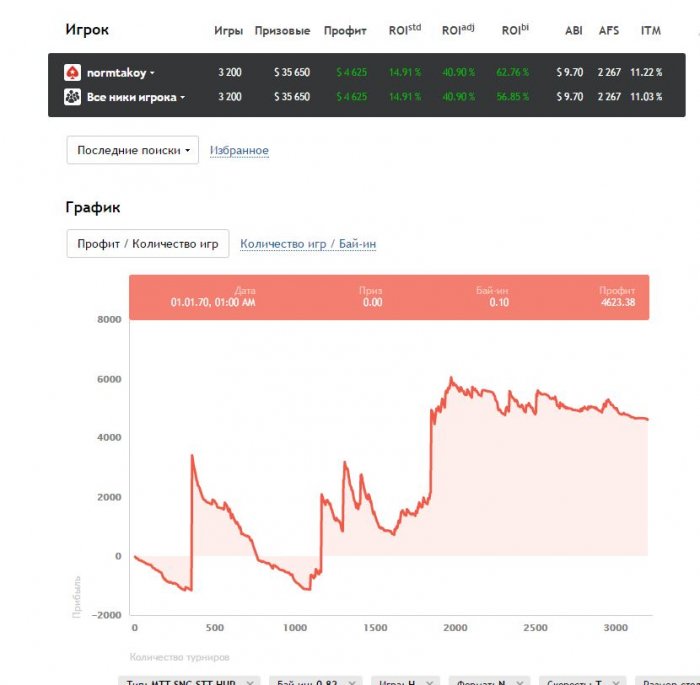Click the Профит column header
700x685 pixels.
(x=345, y=31)
